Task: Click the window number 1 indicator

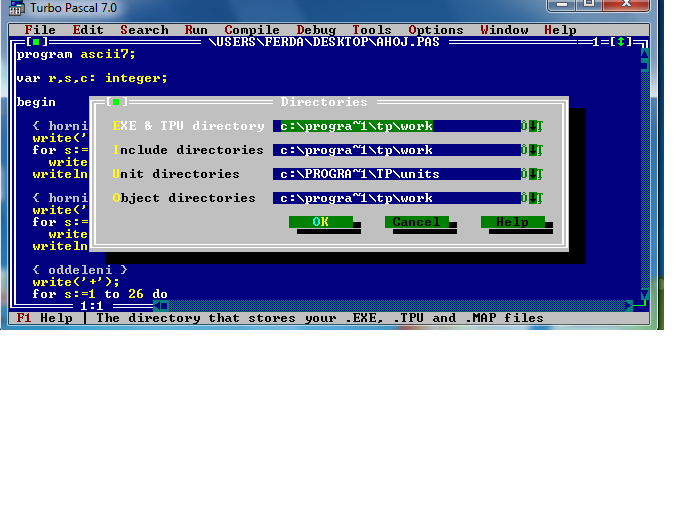Action: (x=596, y=42)
